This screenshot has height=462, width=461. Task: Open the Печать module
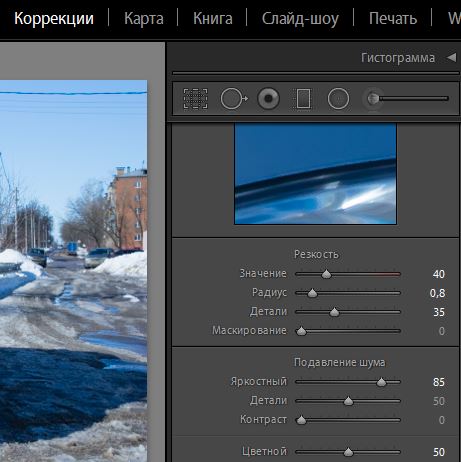[393, 18]
